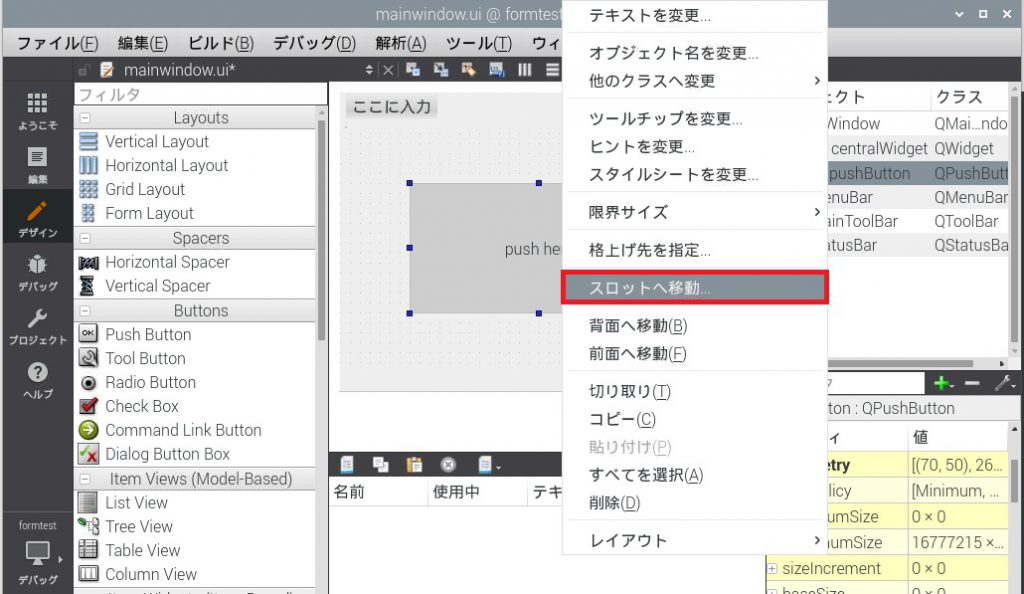The image size is (1024, 594).
Task: Toggle the lock icon beside mainwindow.ui
Action: (x=84, y=70)
